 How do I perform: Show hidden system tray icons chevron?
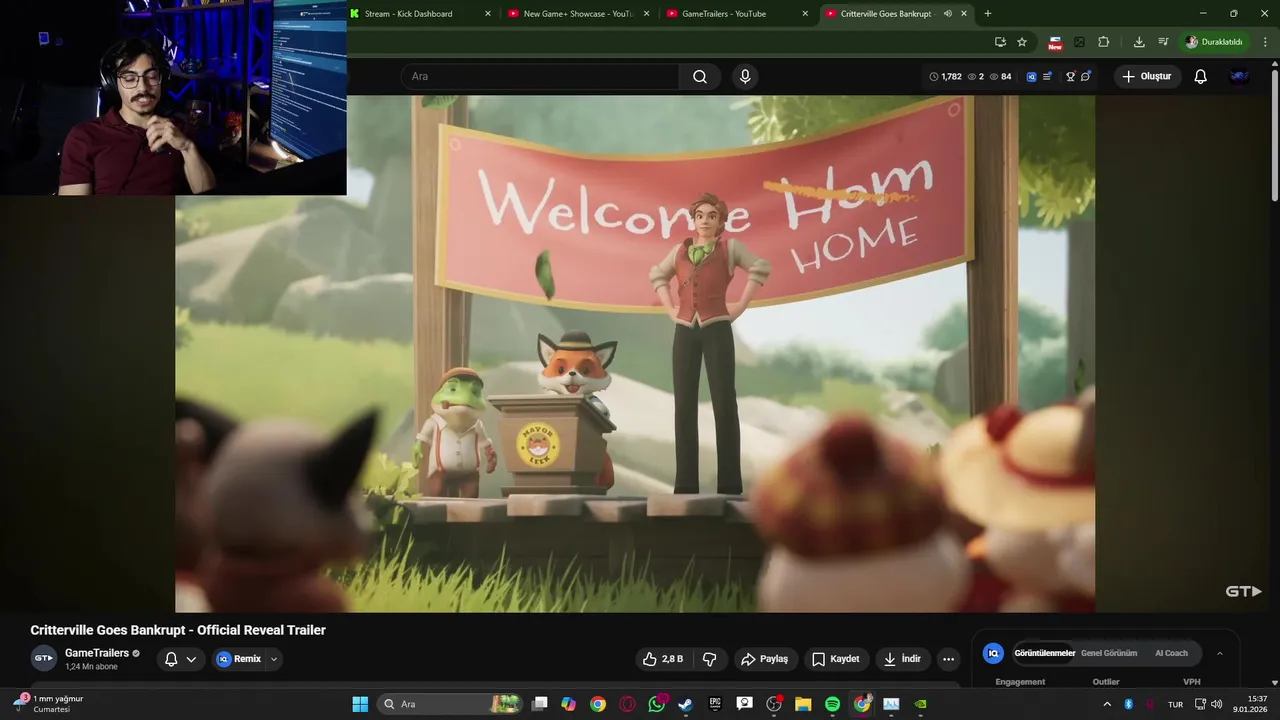(1107, 704)
